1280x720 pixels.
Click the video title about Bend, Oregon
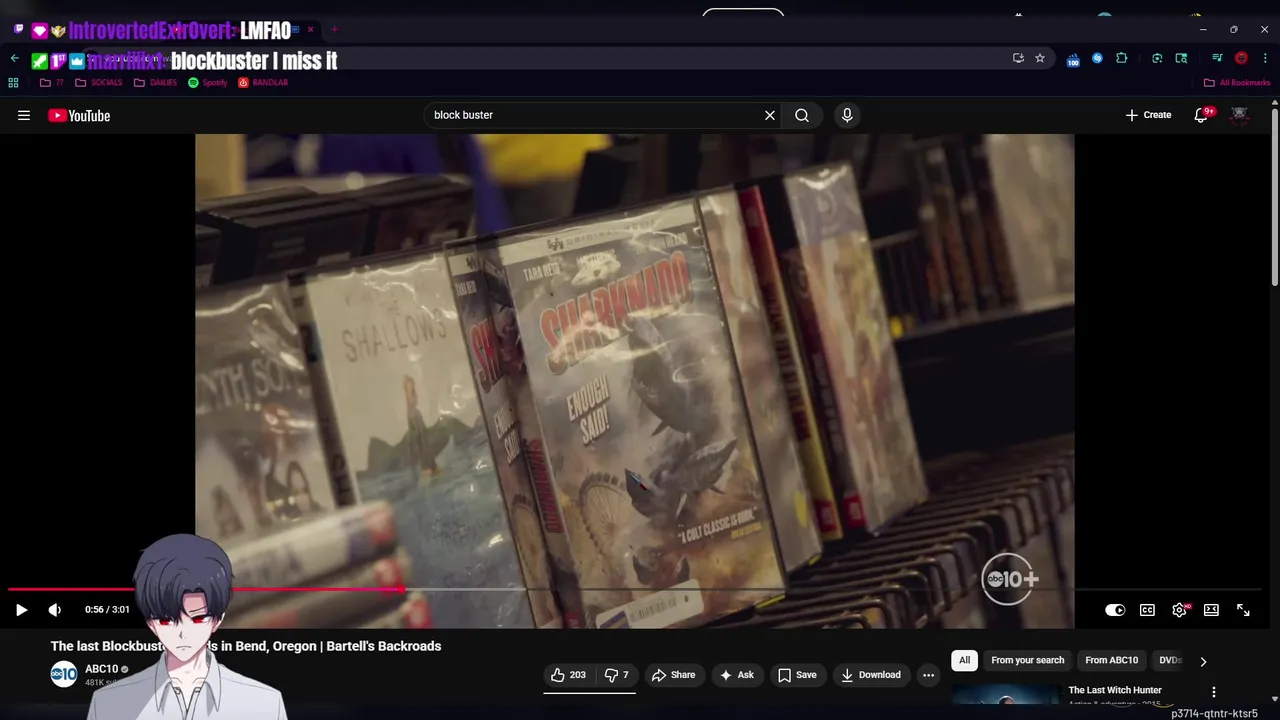[x=246, y=646]
